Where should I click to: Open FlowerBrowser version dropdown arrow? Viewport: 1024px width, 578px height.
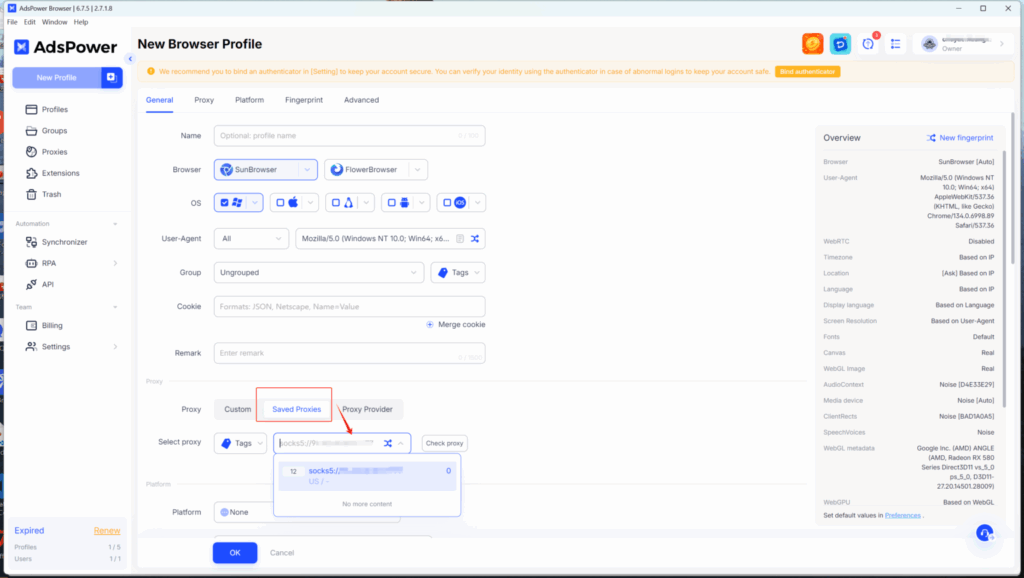click(x=418, y=170)
